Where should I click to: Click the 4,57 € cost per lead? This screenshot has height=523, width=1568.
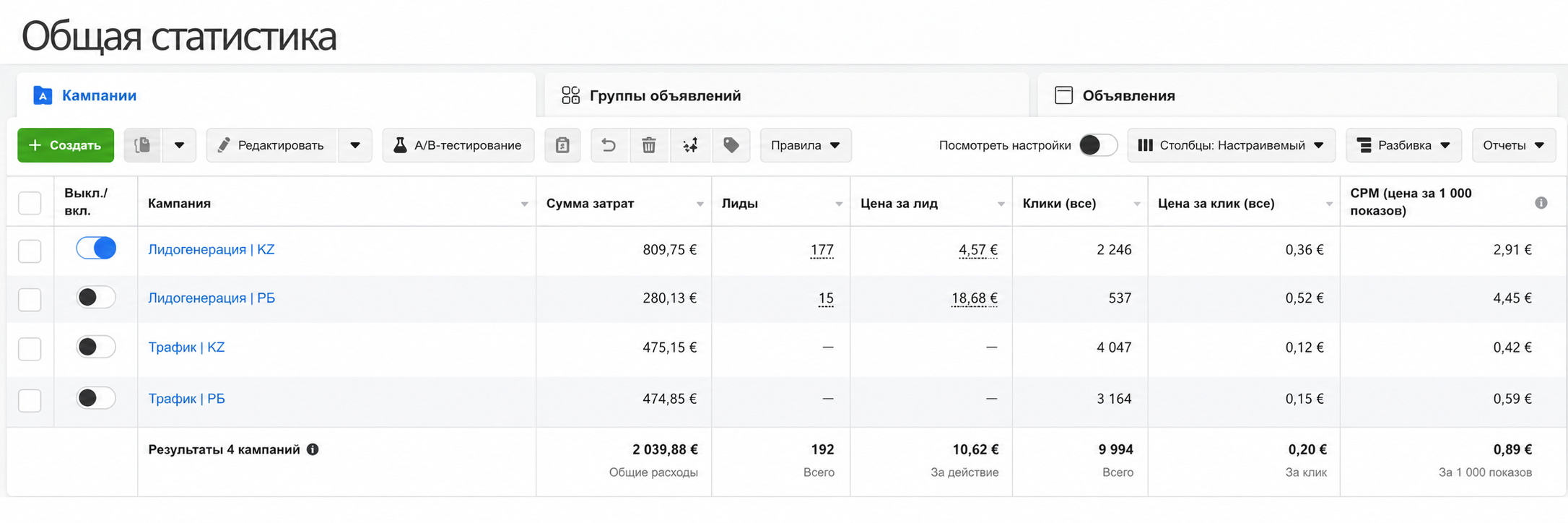pos(978,250)
